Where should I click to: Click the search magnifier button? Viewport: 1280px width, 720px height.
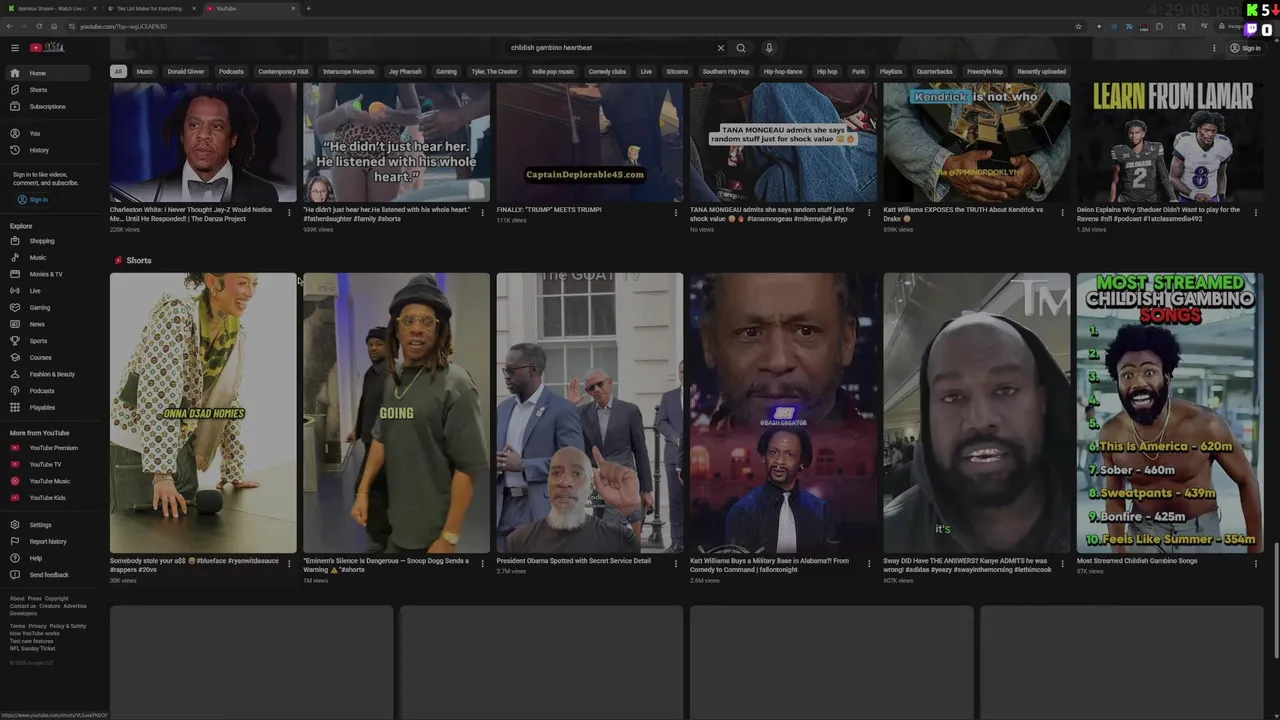[741, 48]
